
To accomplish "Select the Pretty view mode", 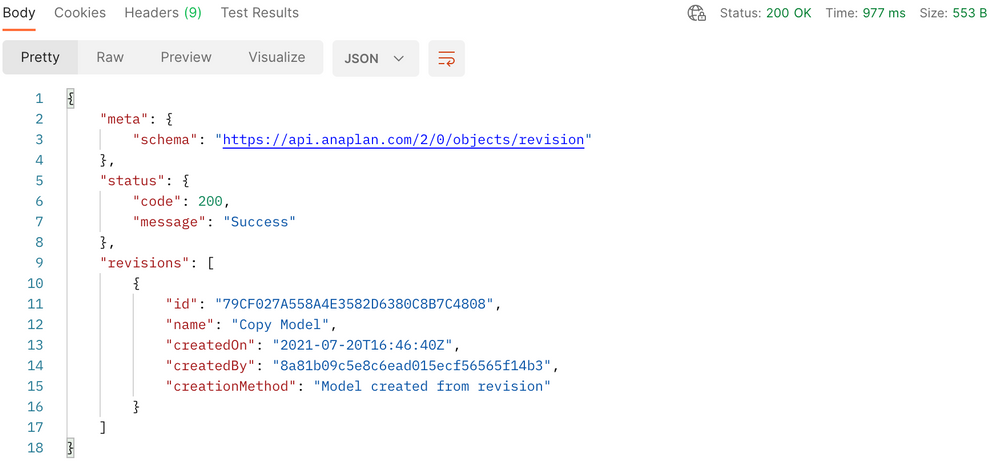I will click(x=40, y=57).
